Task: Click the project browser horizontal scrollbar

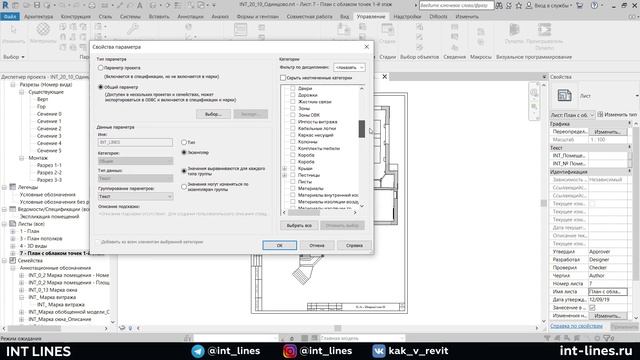Action: pos(34,328)
